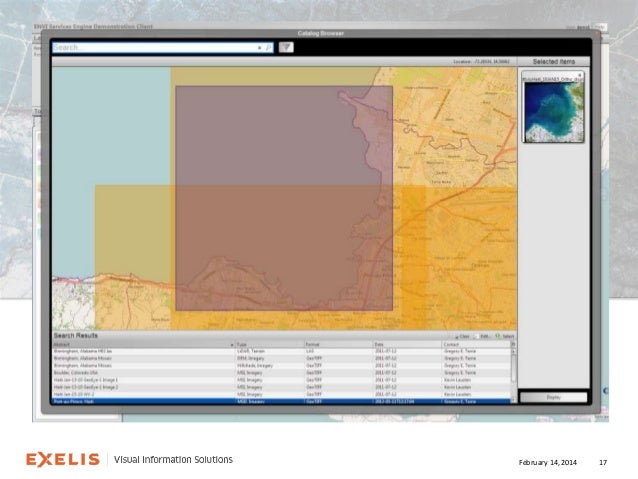Remove the selected item using its x icon
Screen dimensions: 638x479
click(580, 74)
